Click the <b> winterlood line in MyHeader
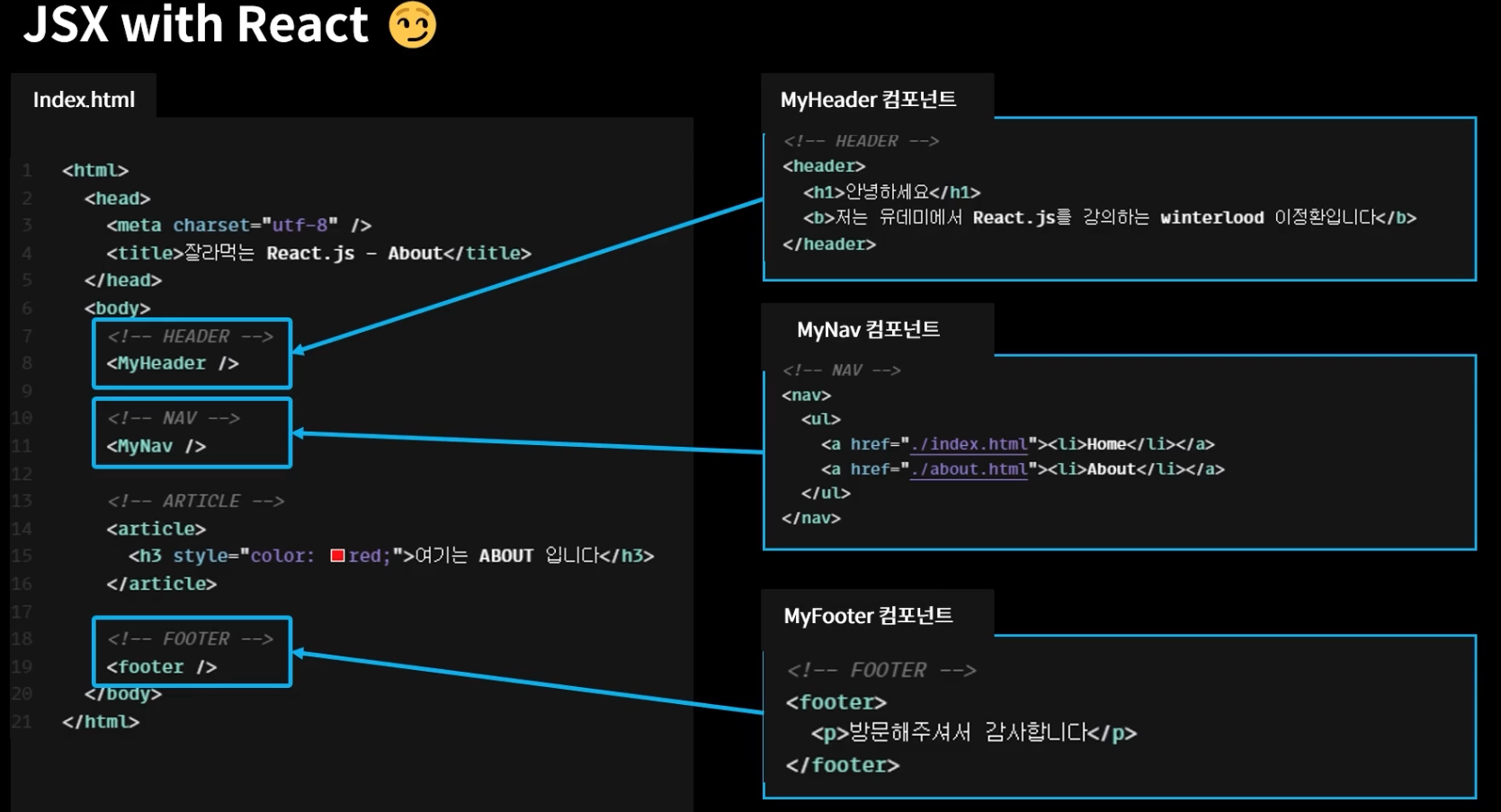 (x=1110, y=218)
